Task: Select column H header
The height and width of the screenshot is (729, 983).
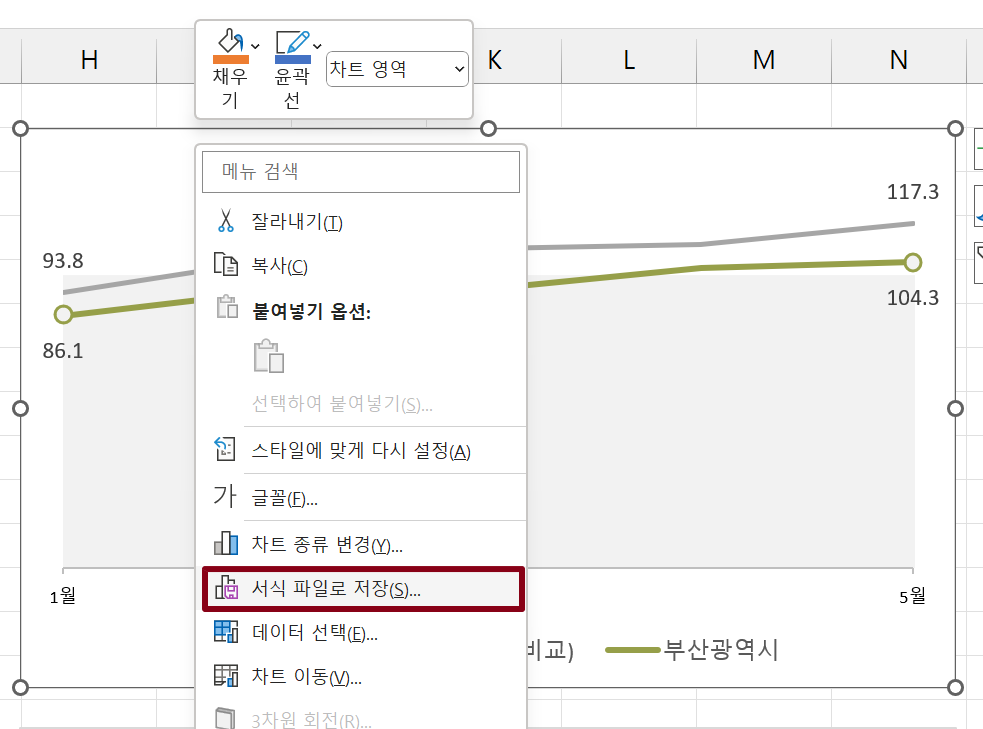Action: click(x=89, y=60)
